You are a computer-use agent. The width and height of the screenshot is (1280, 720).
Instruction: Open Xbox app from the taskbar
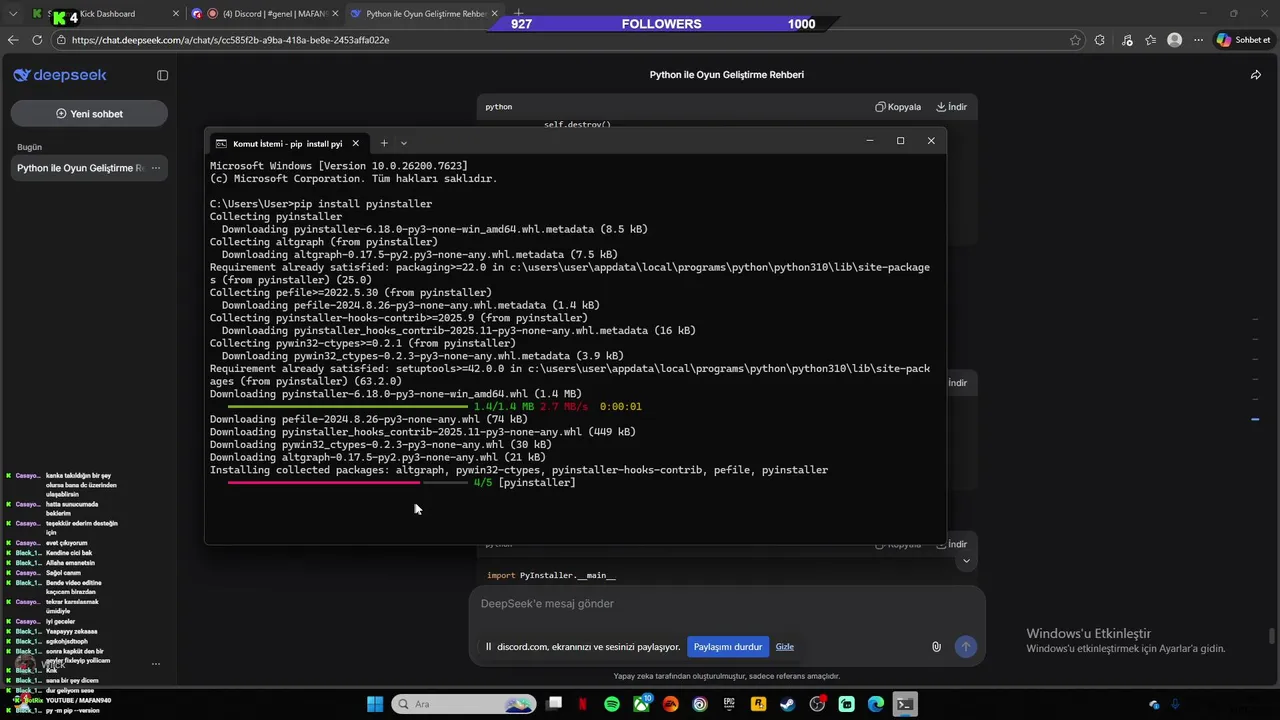coord(641,704)
